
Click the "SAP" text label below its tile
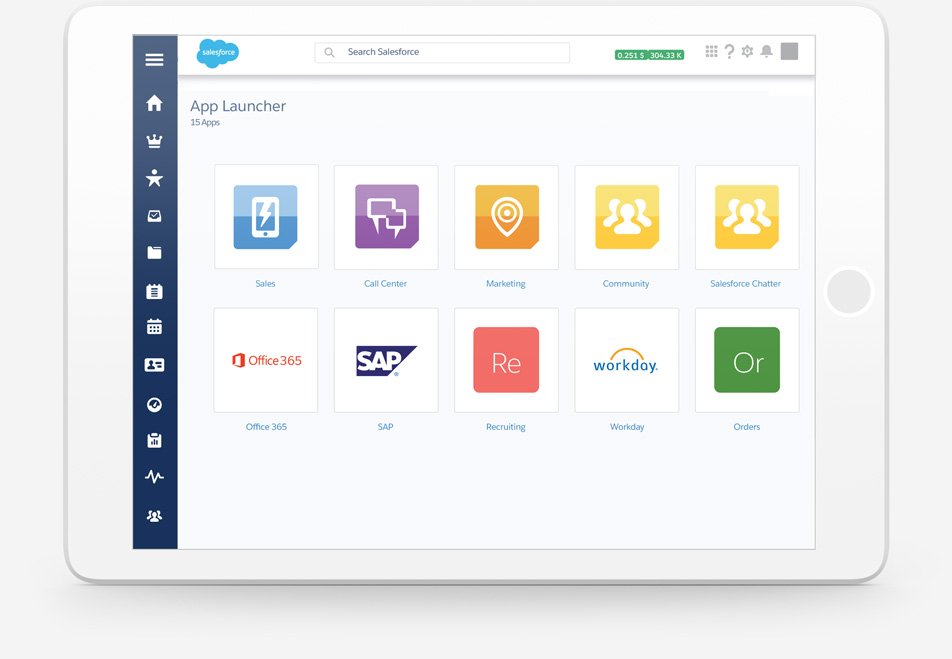386,427
